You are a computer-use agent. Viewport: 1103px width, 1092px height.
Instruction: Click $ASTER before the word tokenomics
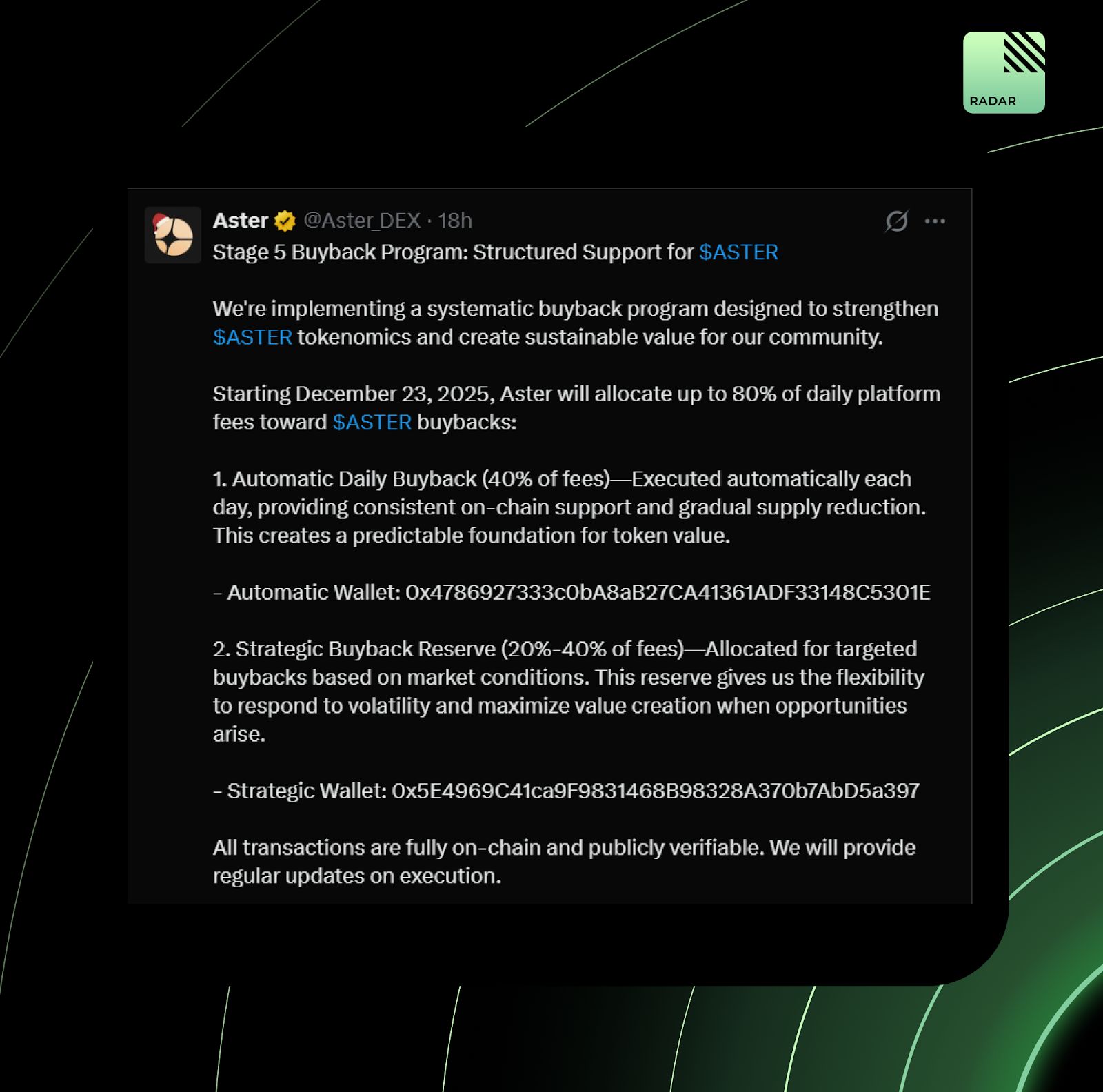click(252, 337)
